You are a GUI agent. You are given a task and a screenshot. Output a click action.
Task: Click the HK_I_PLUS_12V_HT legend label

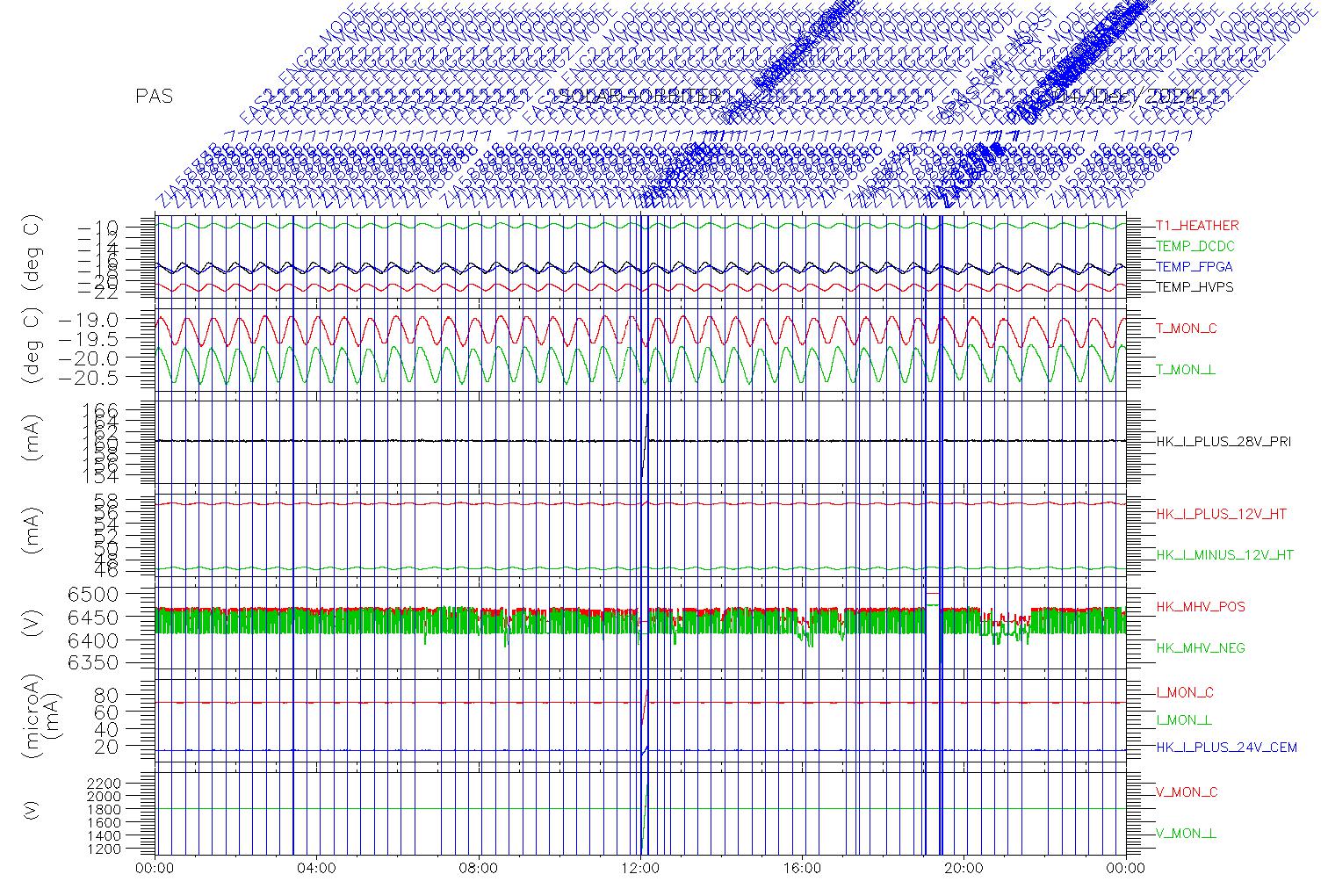1222,514
